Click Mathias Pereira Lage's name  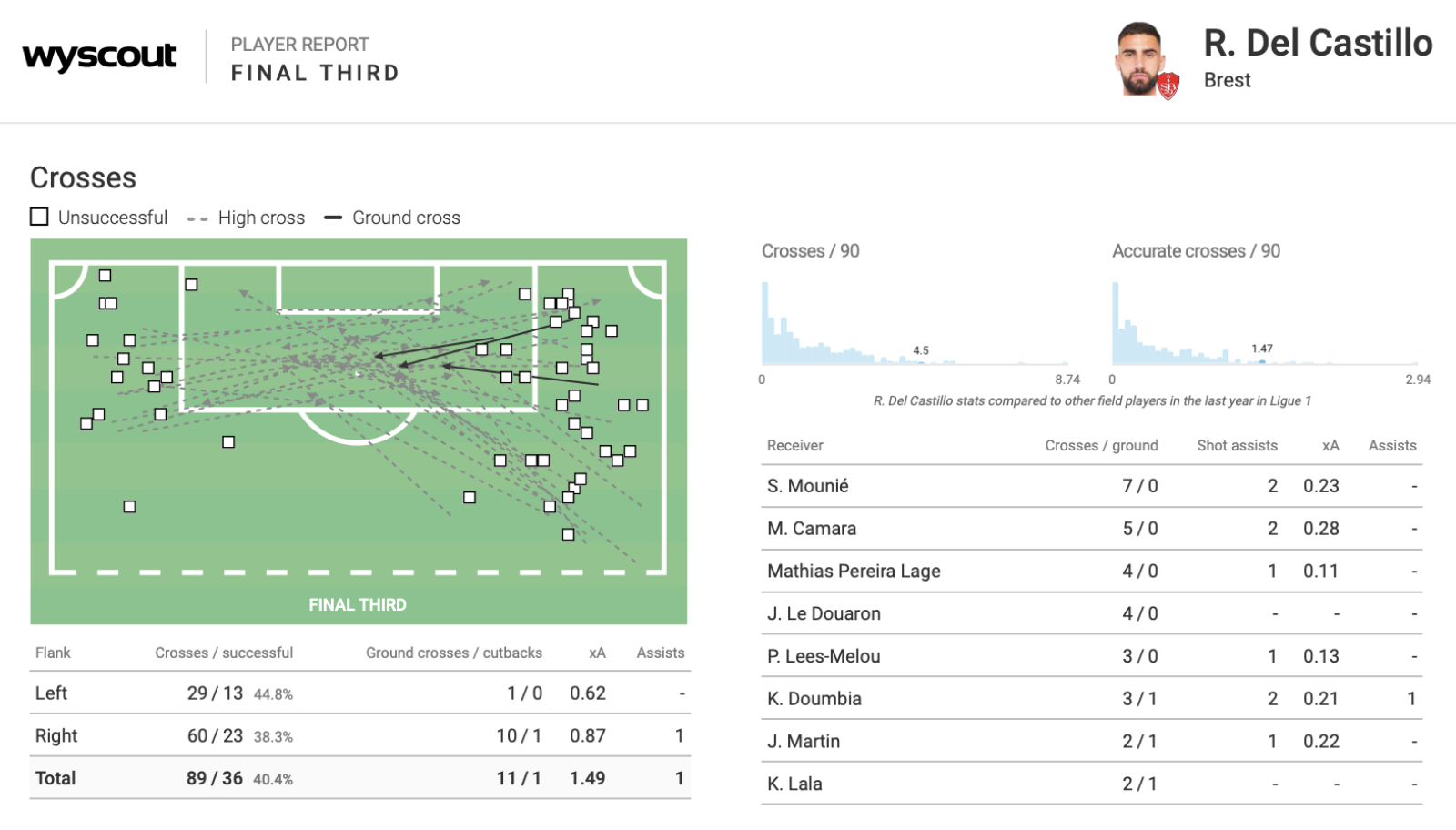[x=854, y=572]
